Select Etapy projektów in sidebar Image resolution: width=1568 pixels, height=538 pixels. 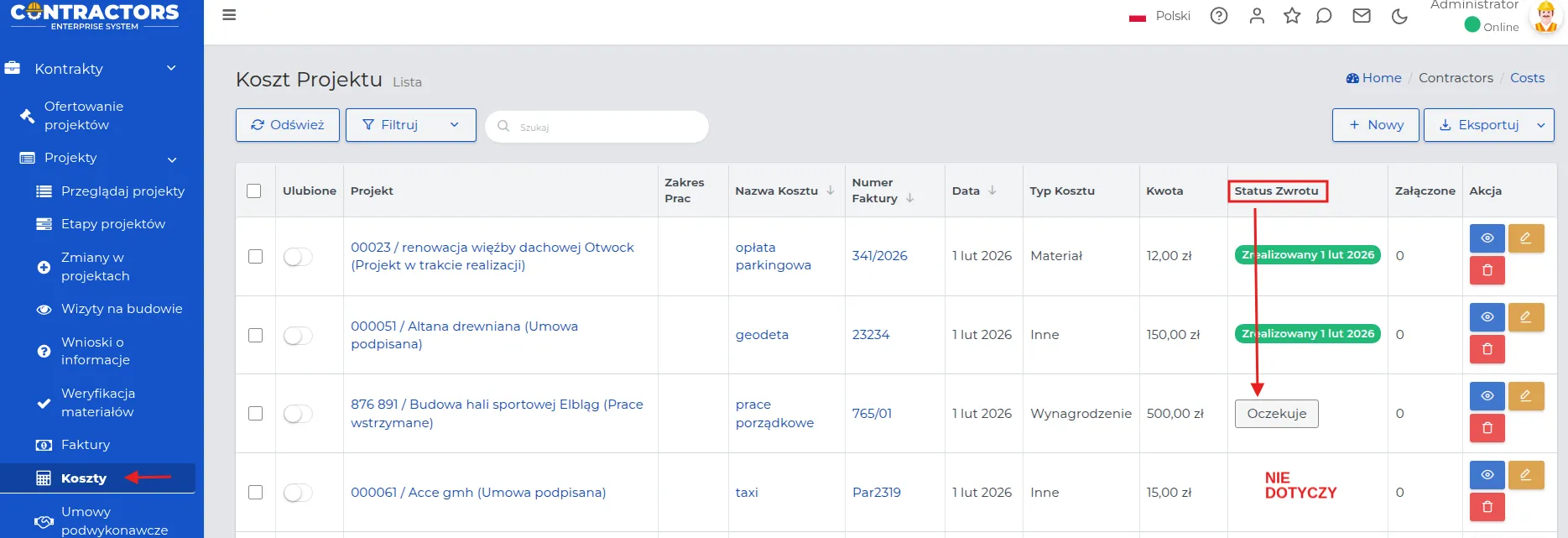[112, 224]
